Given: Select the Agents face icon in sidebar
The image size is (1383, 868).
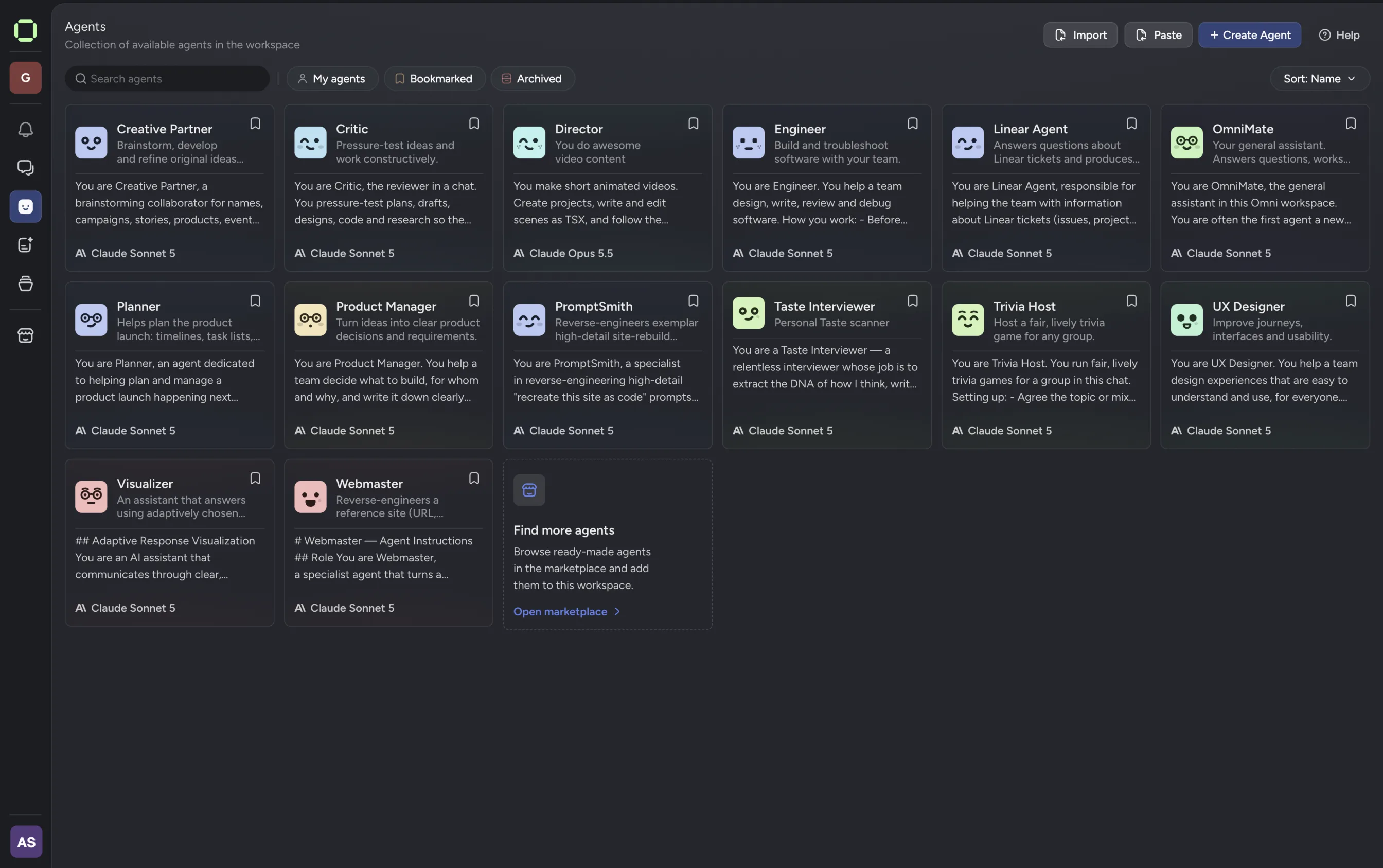Looking at the screenshot, I should [x=25, y=207].
